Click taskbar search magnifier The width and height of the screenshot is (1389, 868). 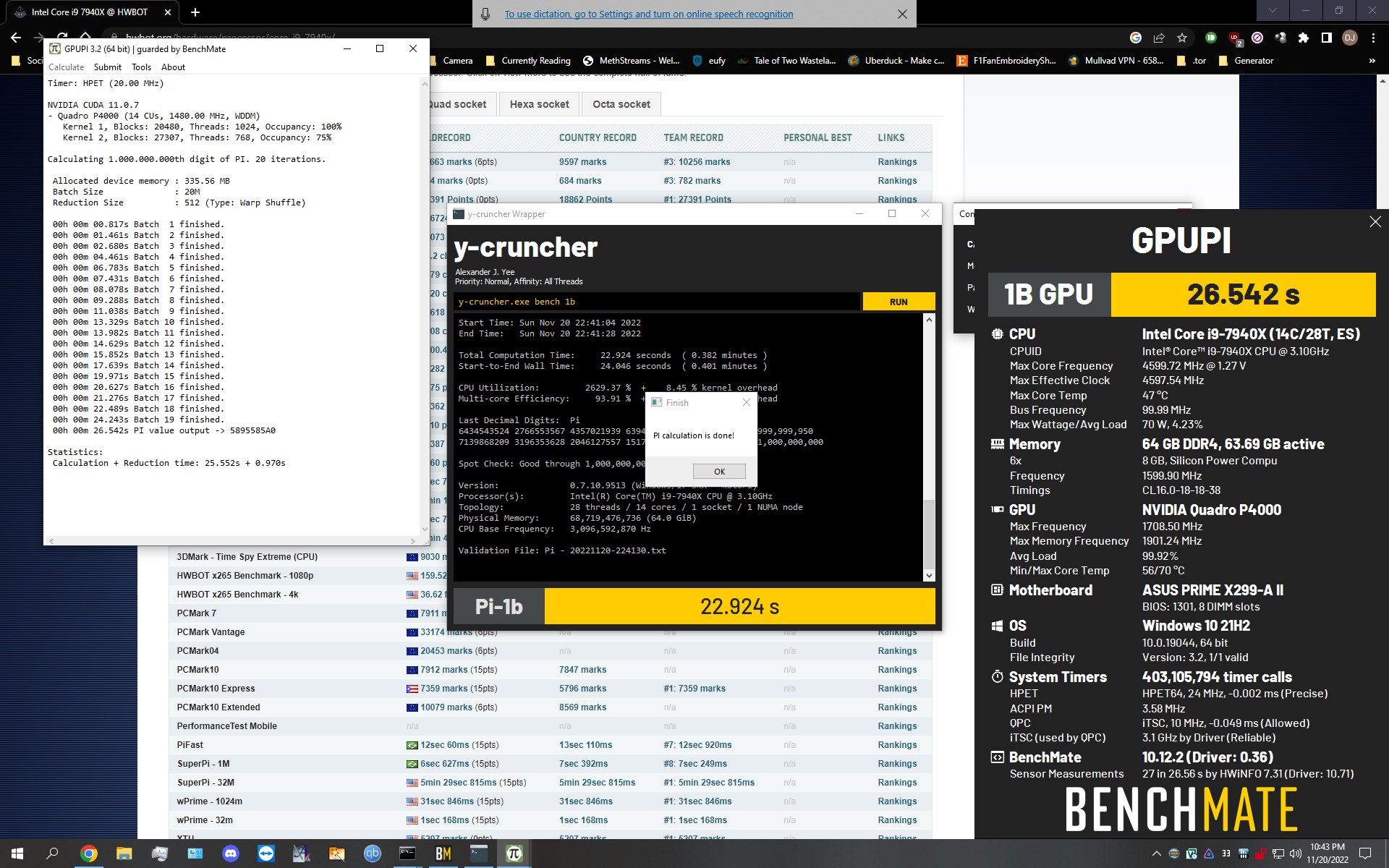coord(52,854)
